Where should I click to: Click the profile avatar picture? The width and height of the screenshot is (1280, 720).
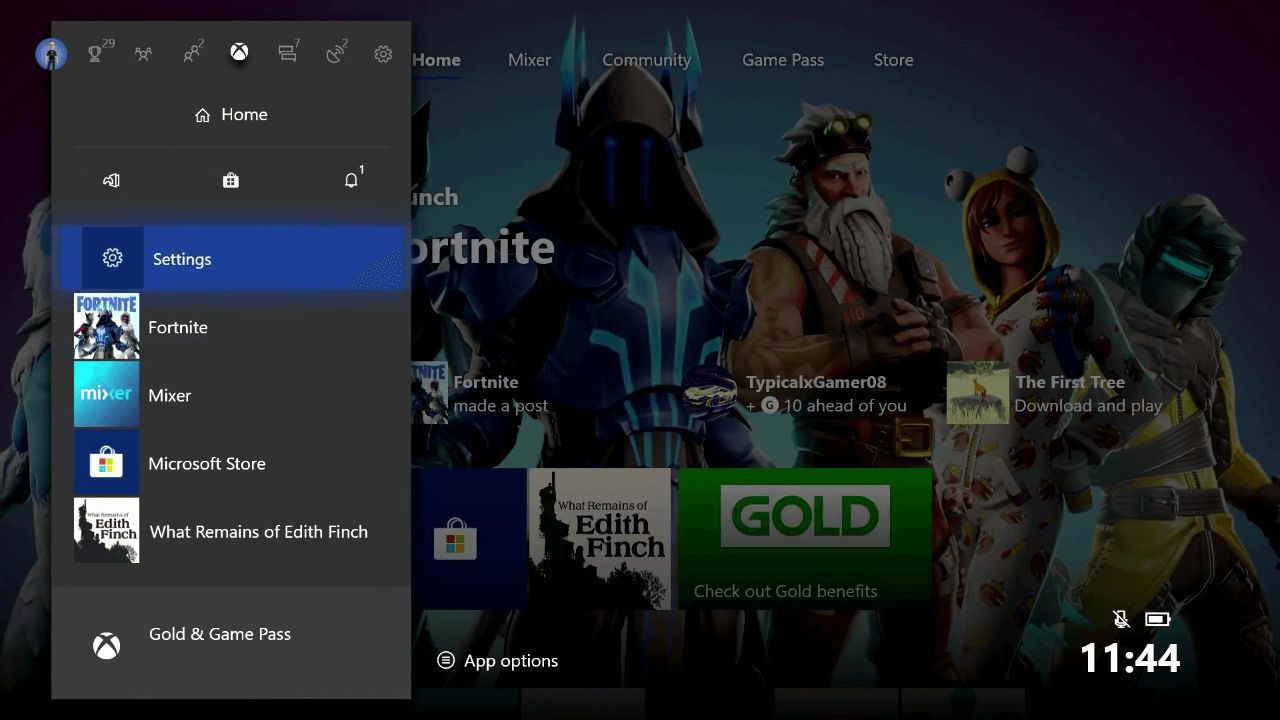pyautogui.click(x=51, y=54)
